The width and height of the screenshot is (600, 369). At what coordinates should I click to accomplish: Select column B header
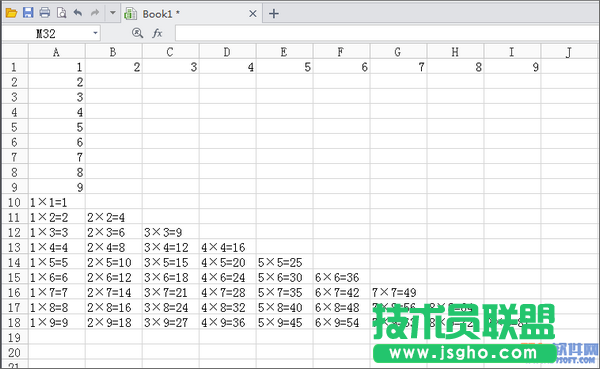(114, 52)
